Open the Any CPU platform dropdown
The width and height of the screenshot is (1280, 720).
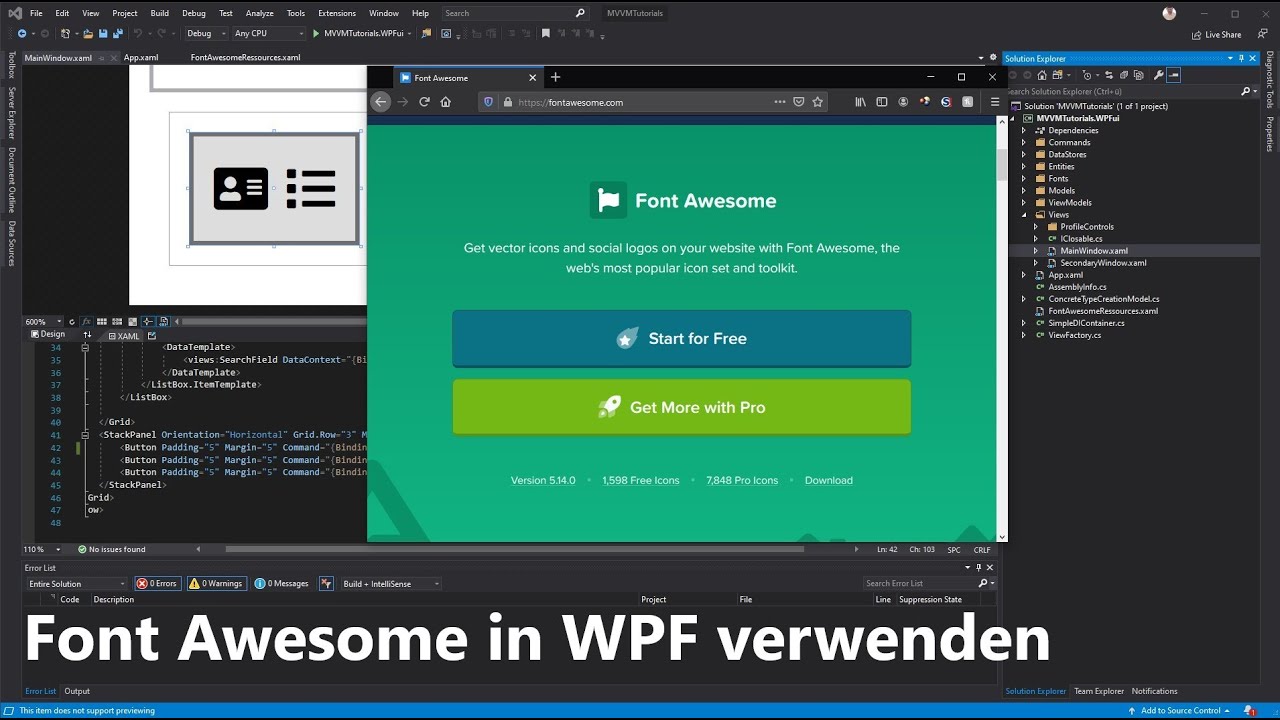click(x=269, y=33)
